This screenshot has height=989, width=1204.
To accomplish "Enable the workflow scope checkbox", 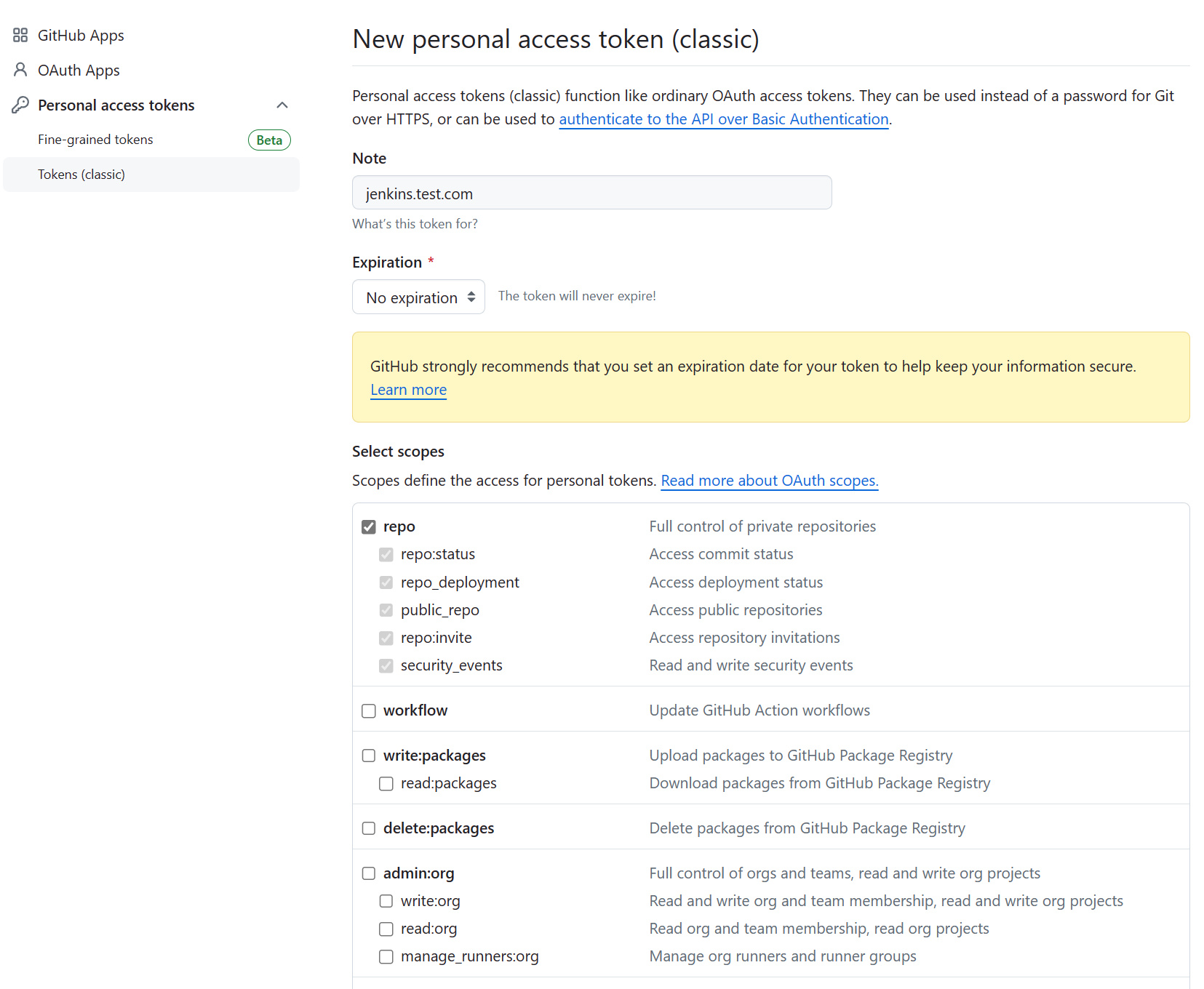I will pyautogui.click(x=369, y=710).
